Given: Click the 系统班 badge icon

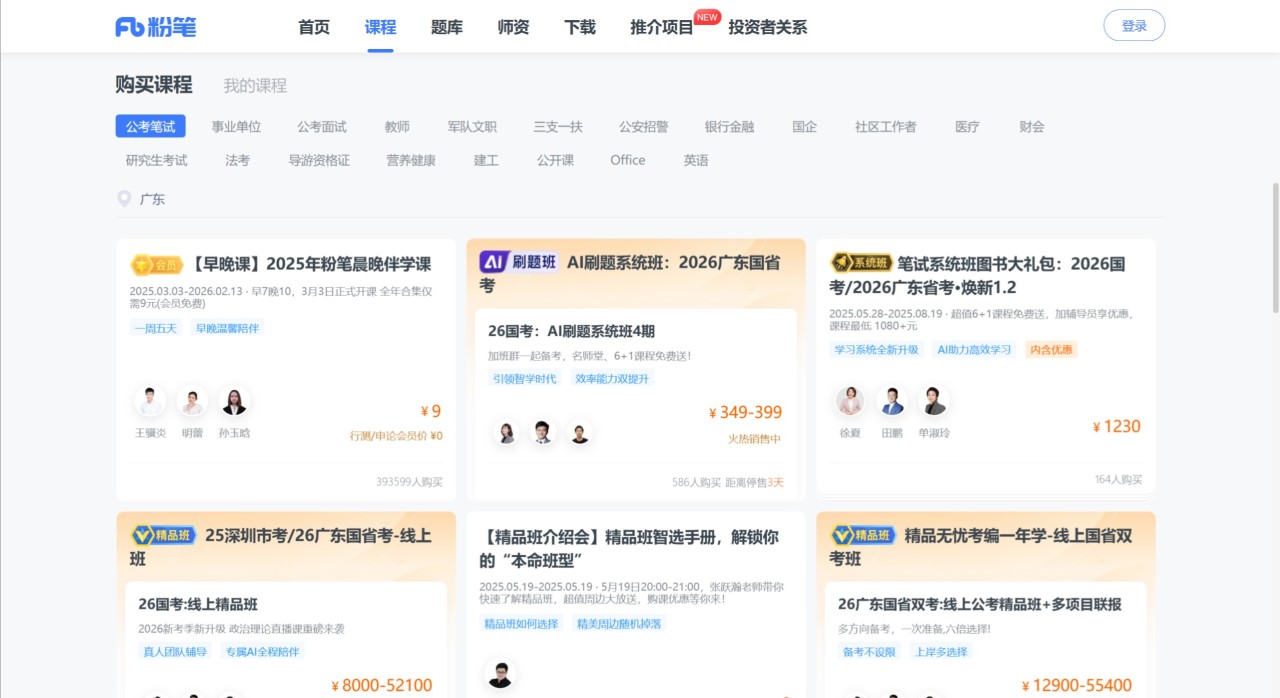Looking at the screenshot, I should coord(861,262).
